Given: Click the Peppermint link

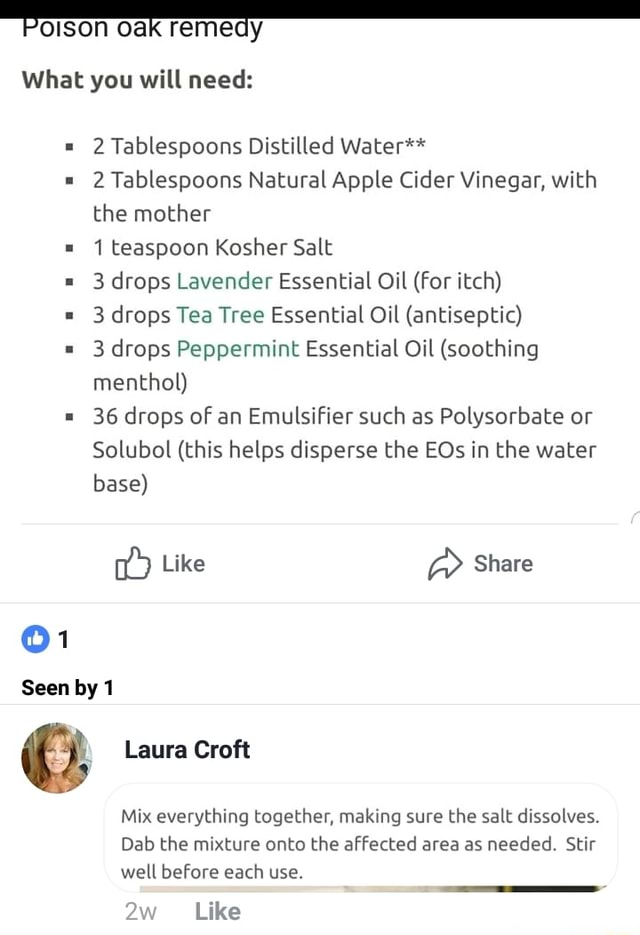Looking at the screenshot, I should coord(235,349).
